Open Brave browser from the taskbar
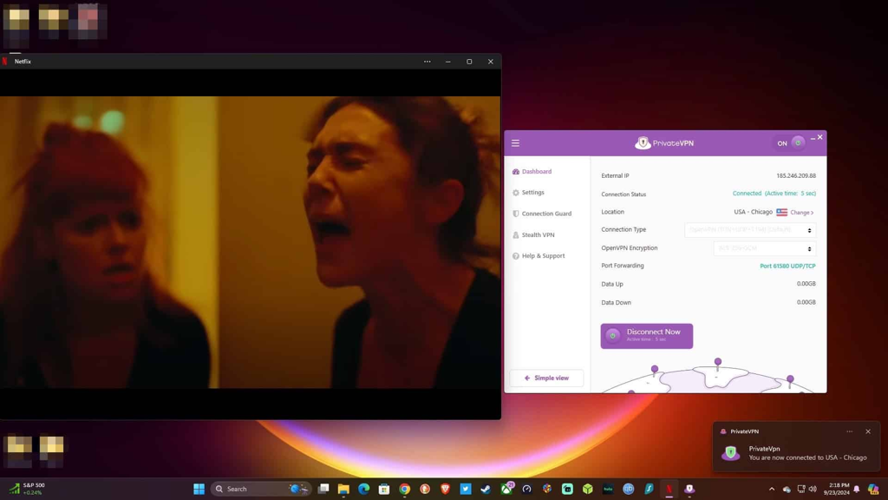 pyautogui.click(x=445, y=489)
